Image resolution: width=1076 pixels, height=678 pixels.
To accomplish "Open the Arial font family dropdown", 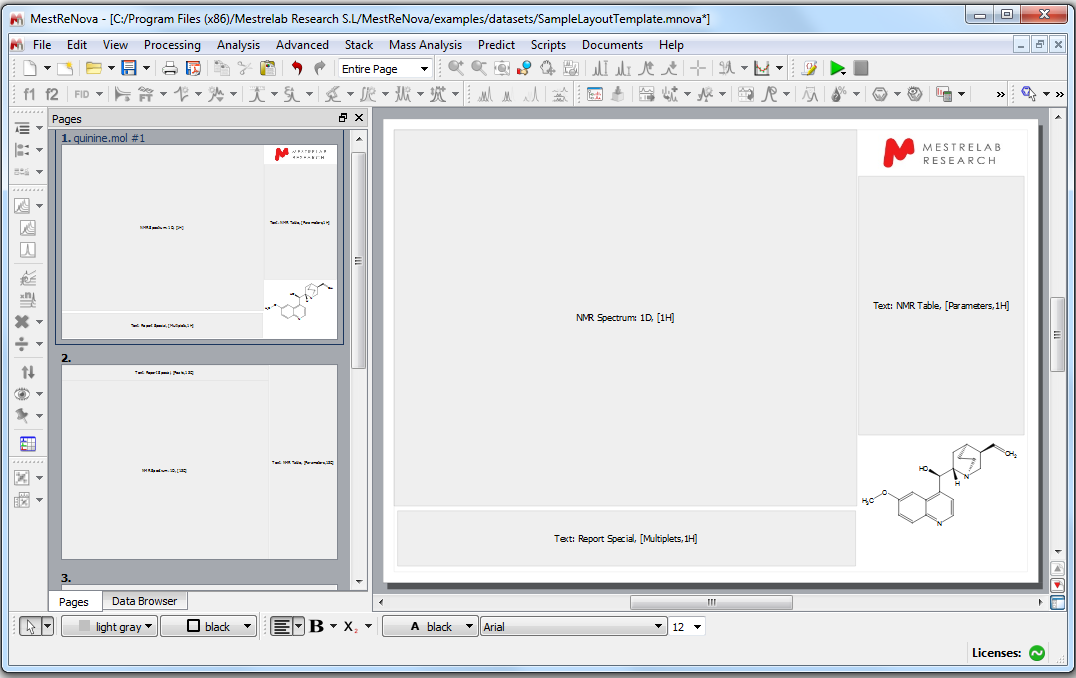I will click(574, 627).
